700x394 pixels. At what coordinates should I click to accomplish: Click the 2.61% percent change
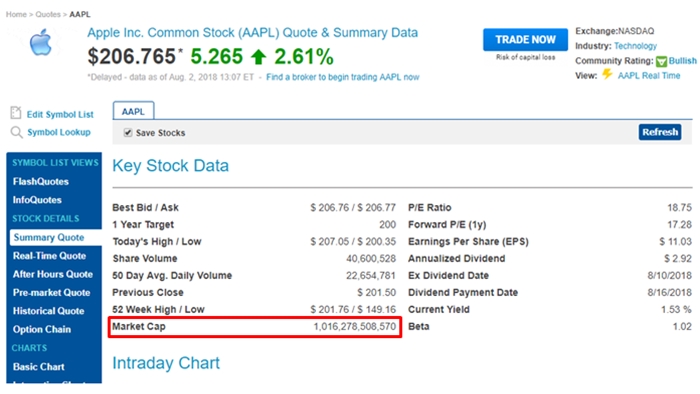(x=304, y=57)
